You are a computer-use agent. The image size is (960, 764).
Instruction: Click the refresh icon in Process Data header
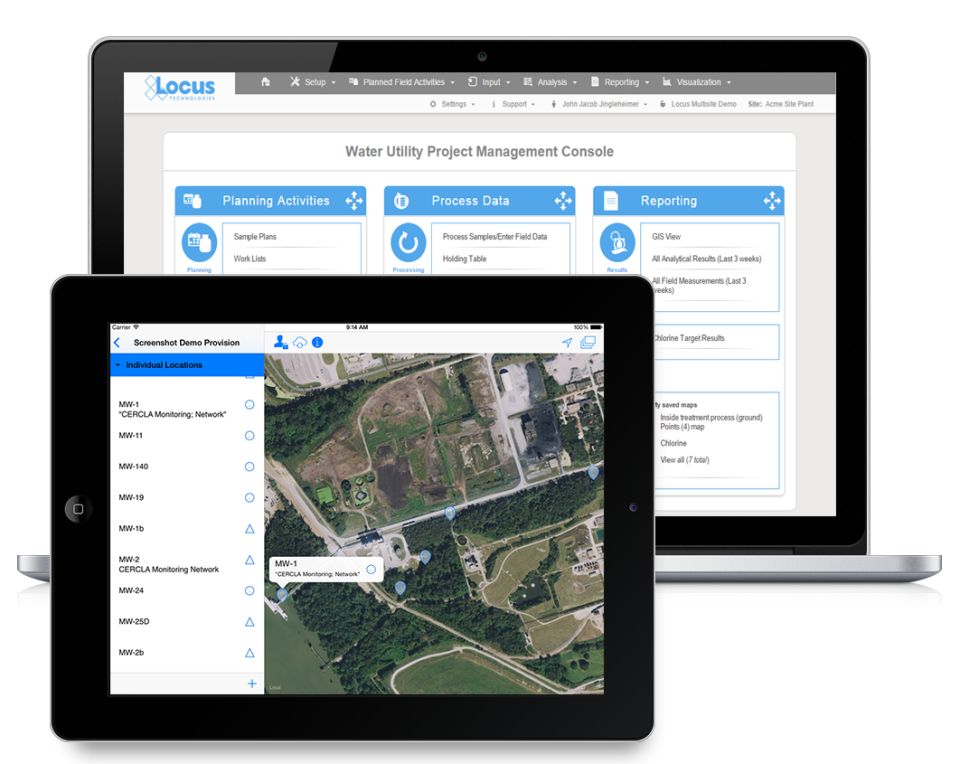401,200
